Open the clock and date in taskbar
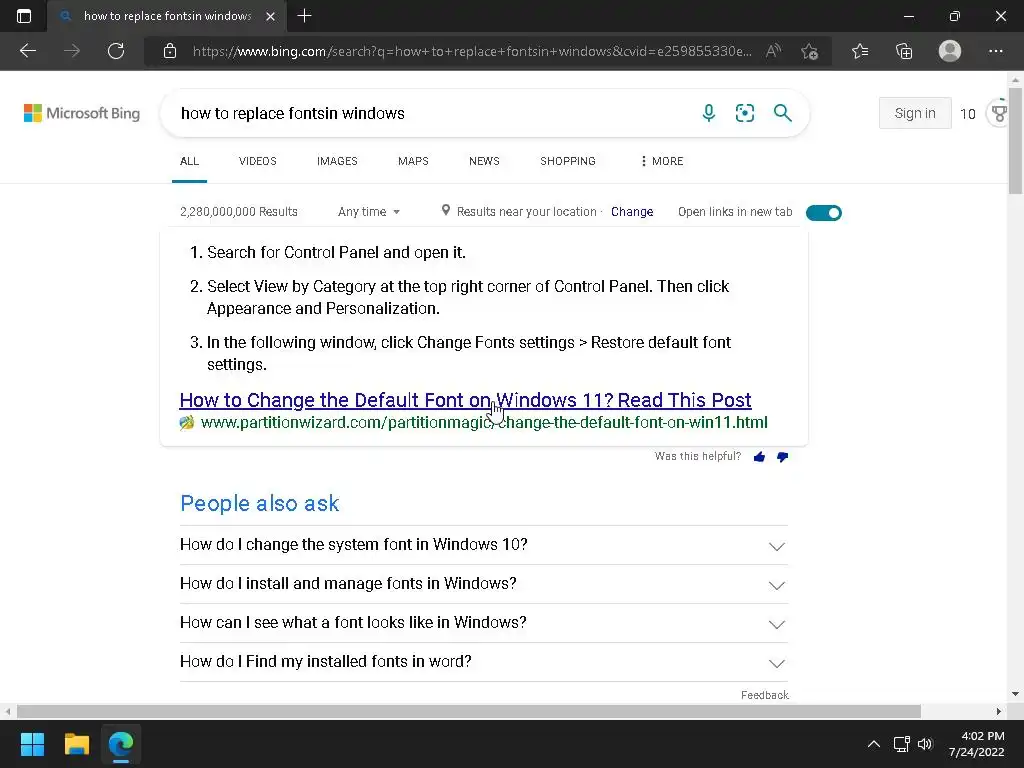1024x768 pixels. (x=976, y=744)
